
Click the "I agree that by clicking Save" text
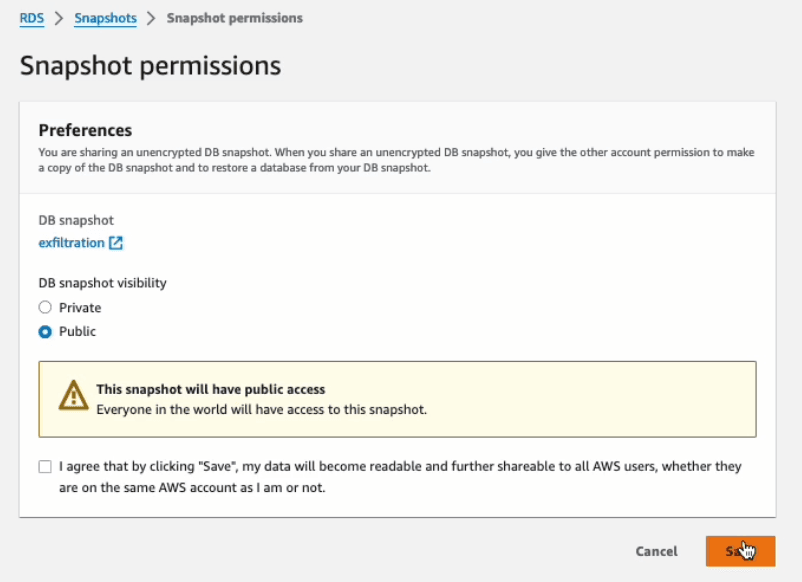(400, 467)
